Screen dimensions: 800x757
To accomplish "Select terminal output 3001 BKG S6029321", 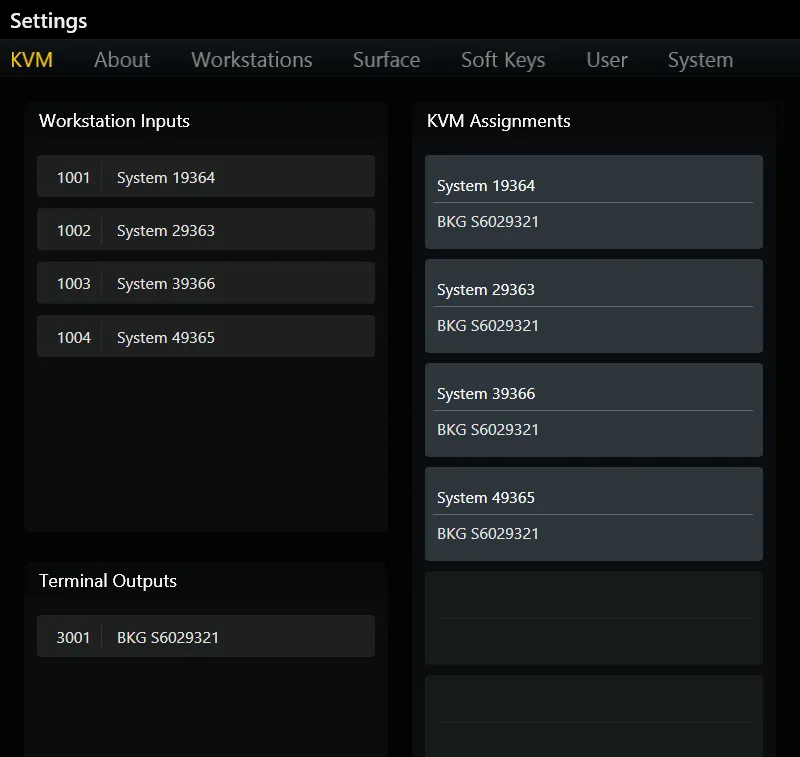I will [206, 637].
